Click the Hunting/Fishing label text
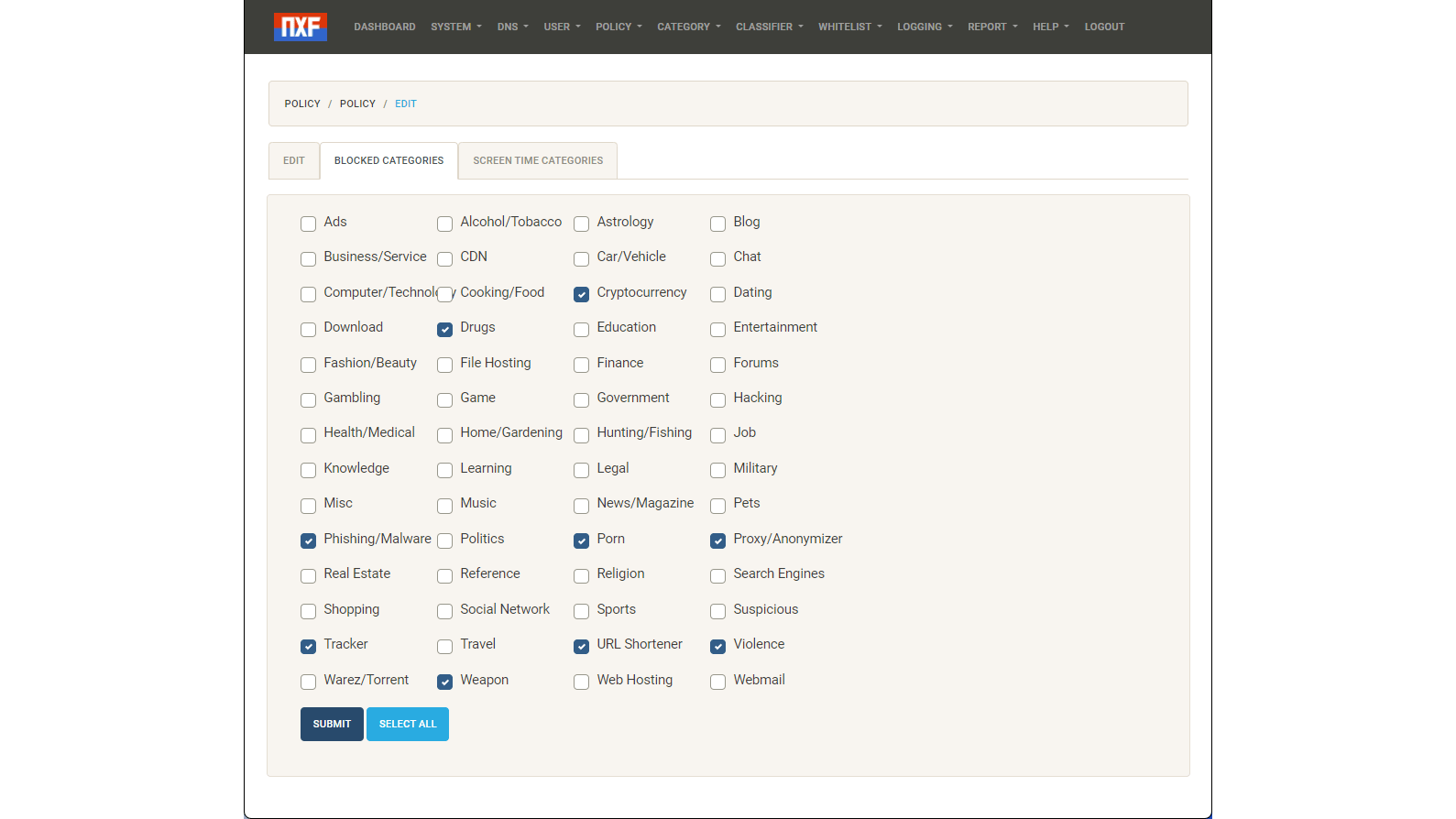 [644, 432]
